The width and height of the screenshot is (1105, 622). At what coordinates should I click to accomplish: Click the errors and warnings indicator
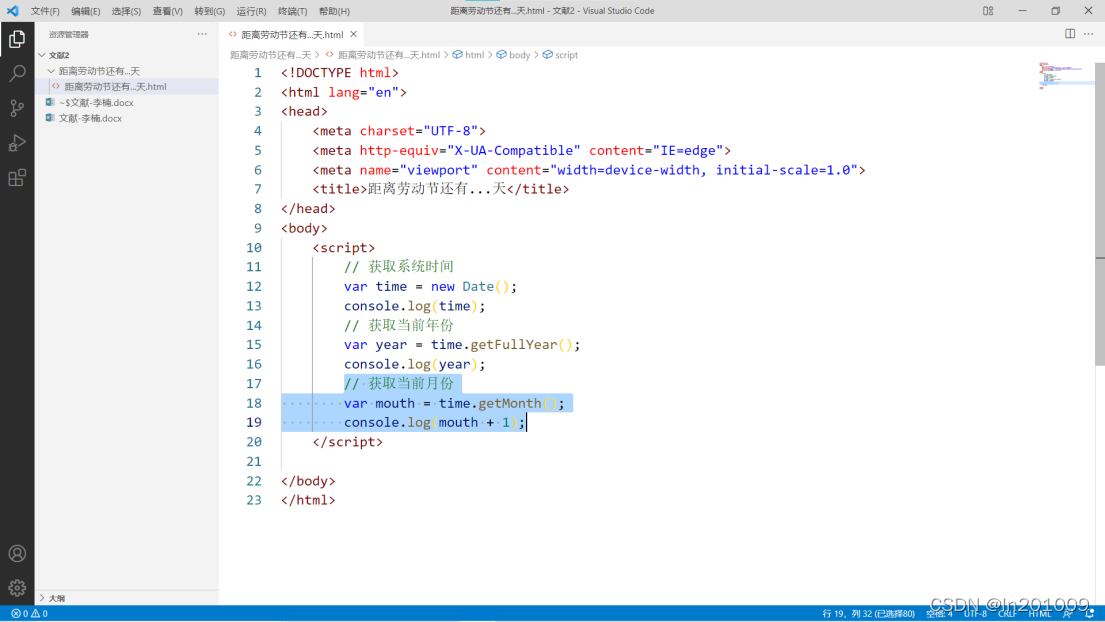(30, 614)
